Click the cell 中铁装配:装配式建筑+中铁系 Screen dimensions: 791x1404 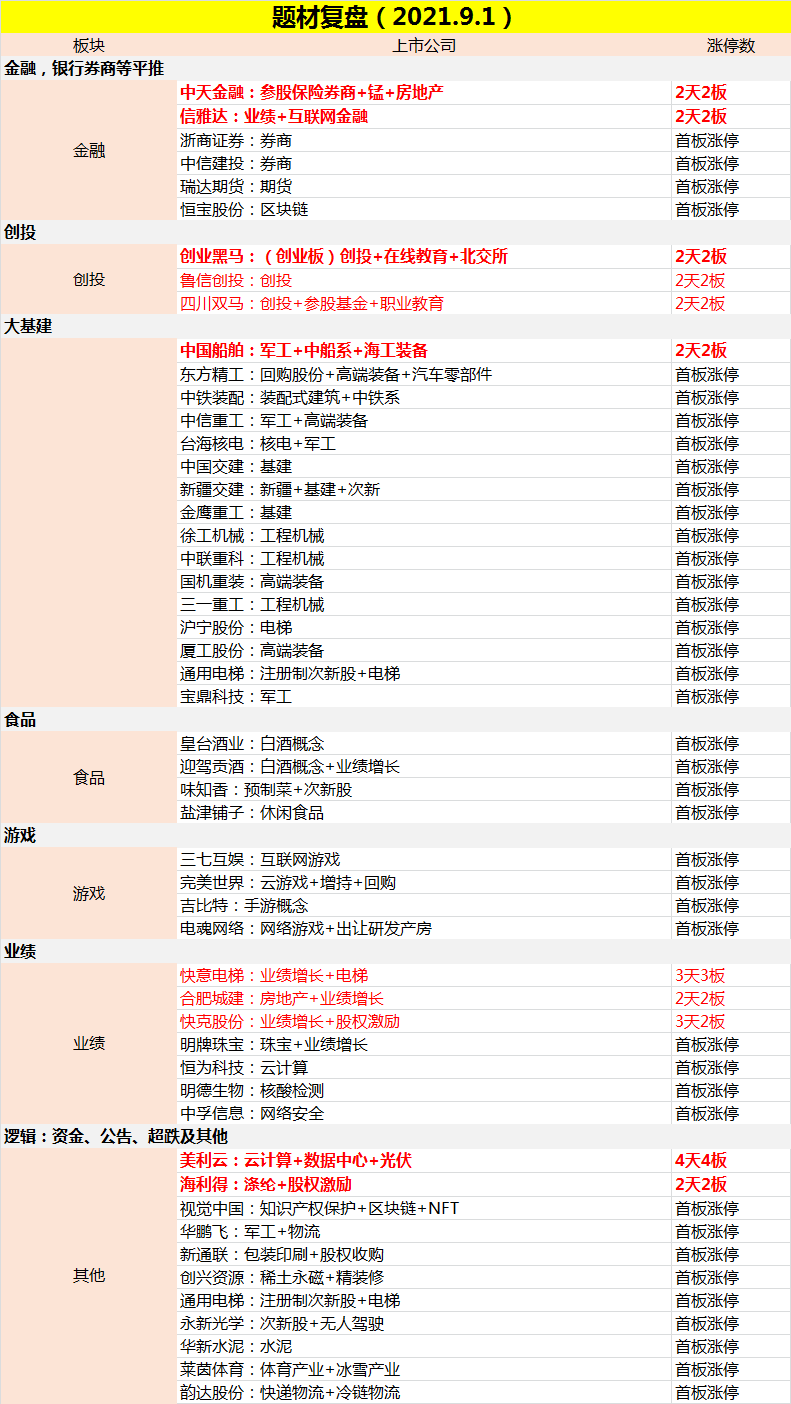[424, 397]
